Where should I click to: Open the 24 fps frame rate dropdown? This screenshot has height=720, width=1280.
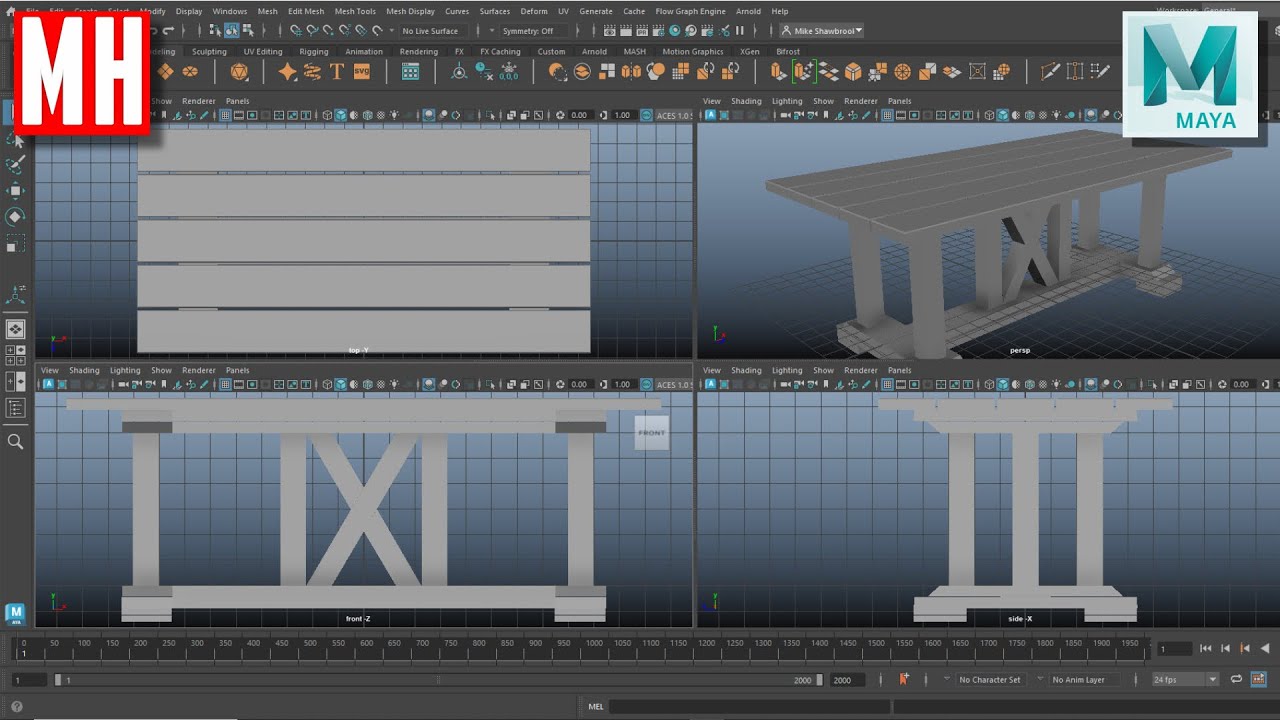coord(1184,679)
